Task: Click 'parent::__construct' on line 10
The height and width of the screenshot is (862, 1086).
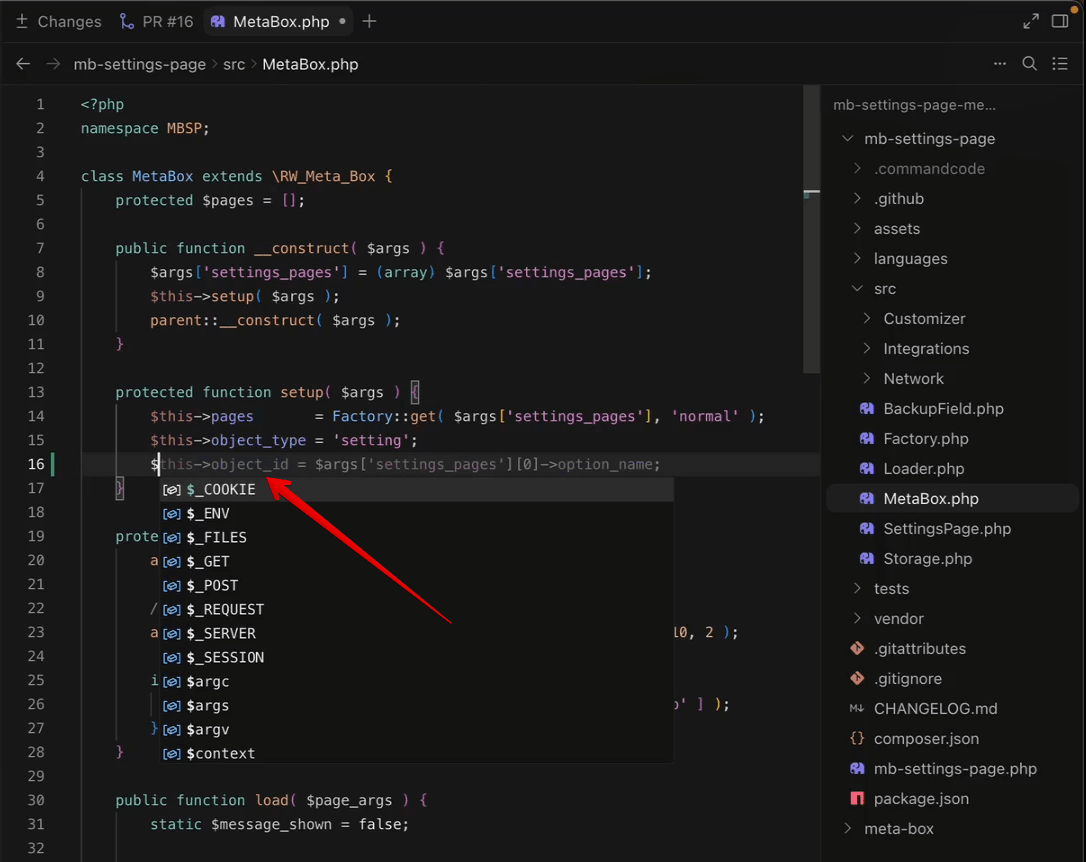Action: pos(232,321)
